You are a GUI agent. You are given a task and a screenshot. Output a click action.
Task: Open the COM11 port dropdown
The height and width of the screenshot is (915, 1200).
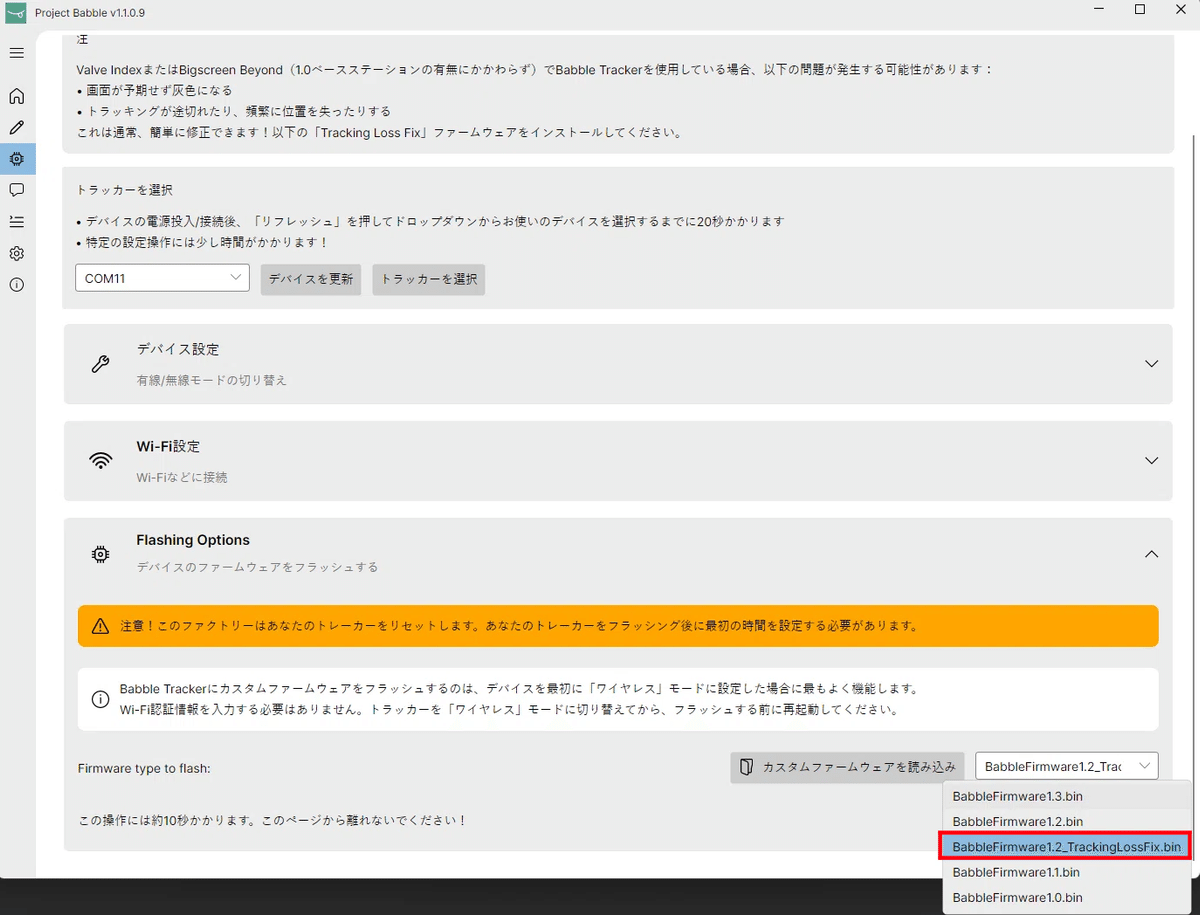click(x=162, y=278)
